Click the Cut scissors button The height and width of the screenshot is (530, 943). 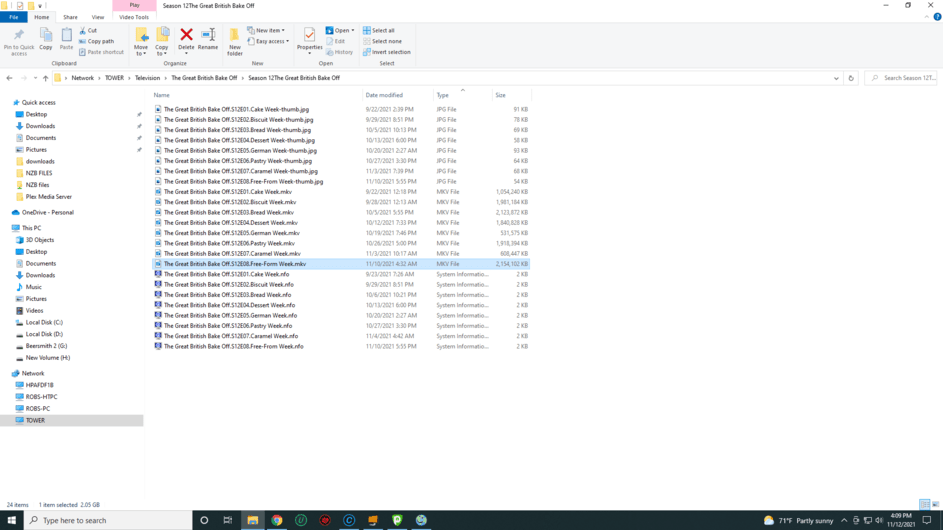pos(88,30)
